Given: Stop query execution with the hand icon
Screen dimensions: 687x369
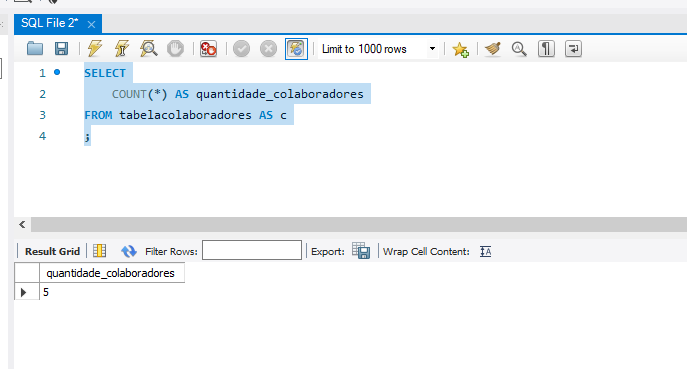Looking at the screenshot, I should 175,49.
